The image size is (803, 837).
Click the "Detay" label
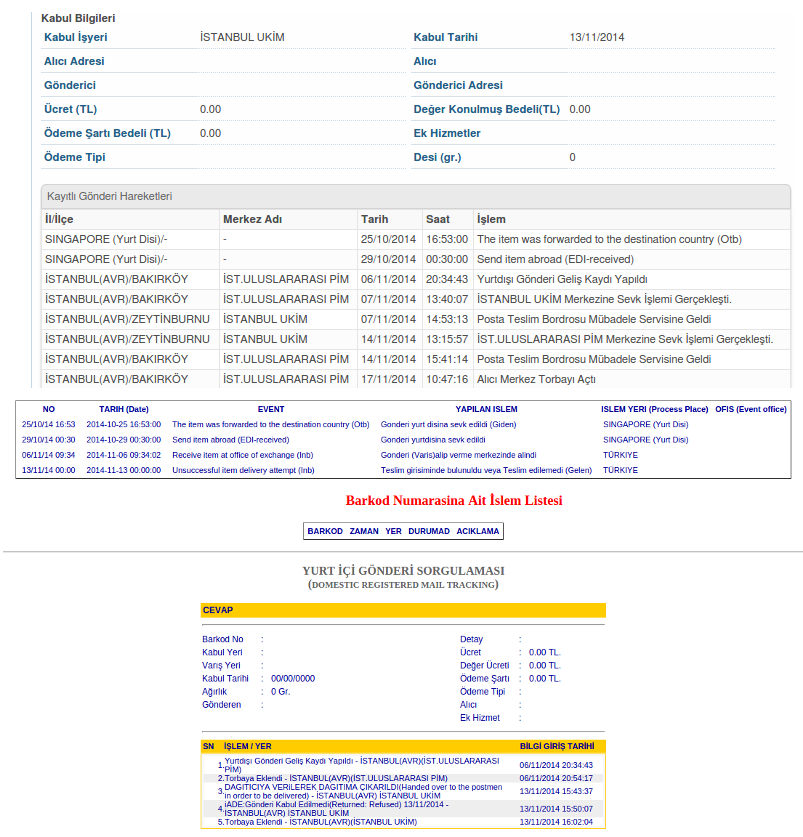tap(471, 639)
